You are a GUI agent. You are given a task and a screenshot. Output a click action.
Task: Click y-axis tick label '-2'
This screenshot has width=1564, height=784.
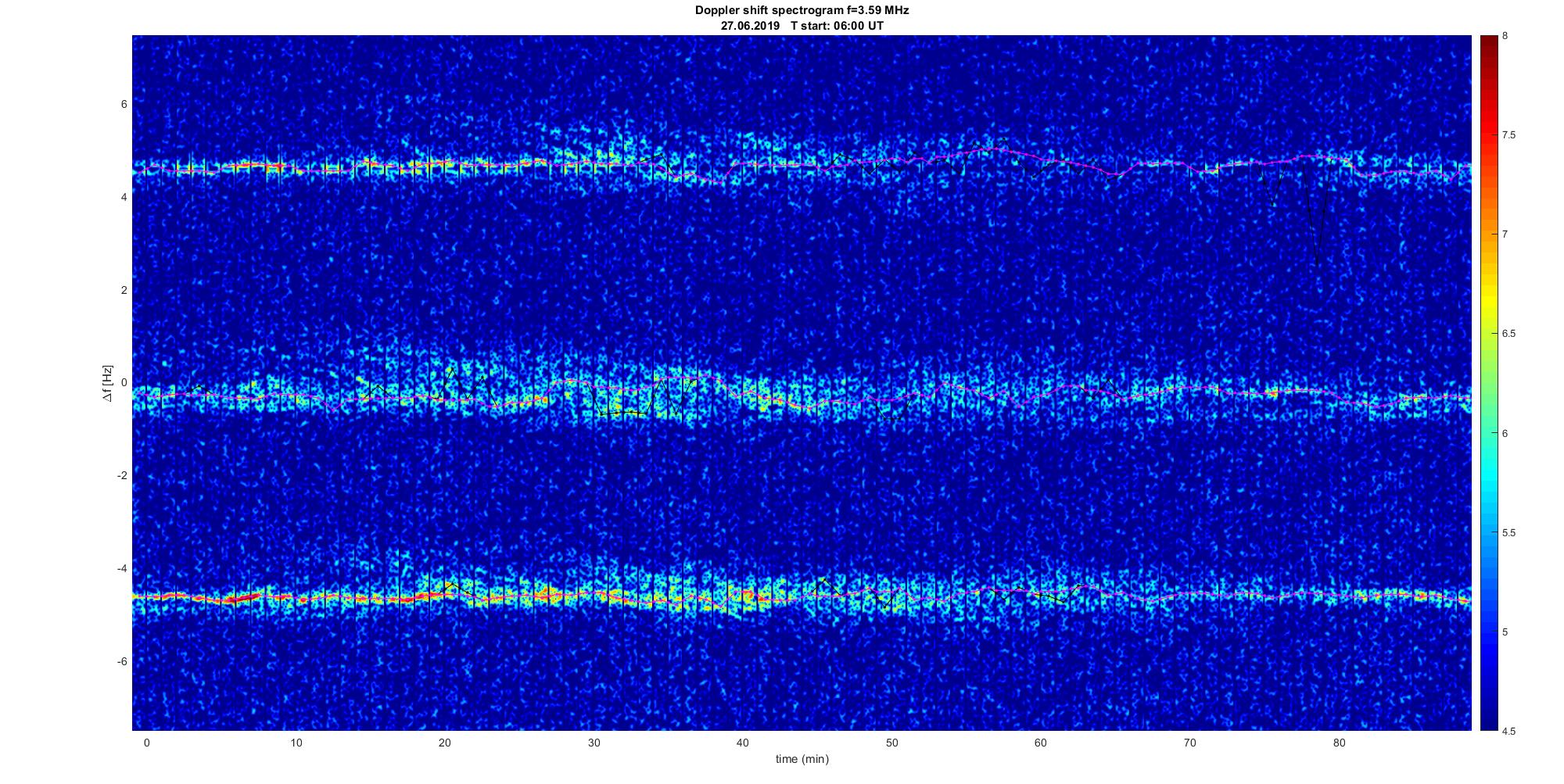pyautogui.click(x=122, y=476)
